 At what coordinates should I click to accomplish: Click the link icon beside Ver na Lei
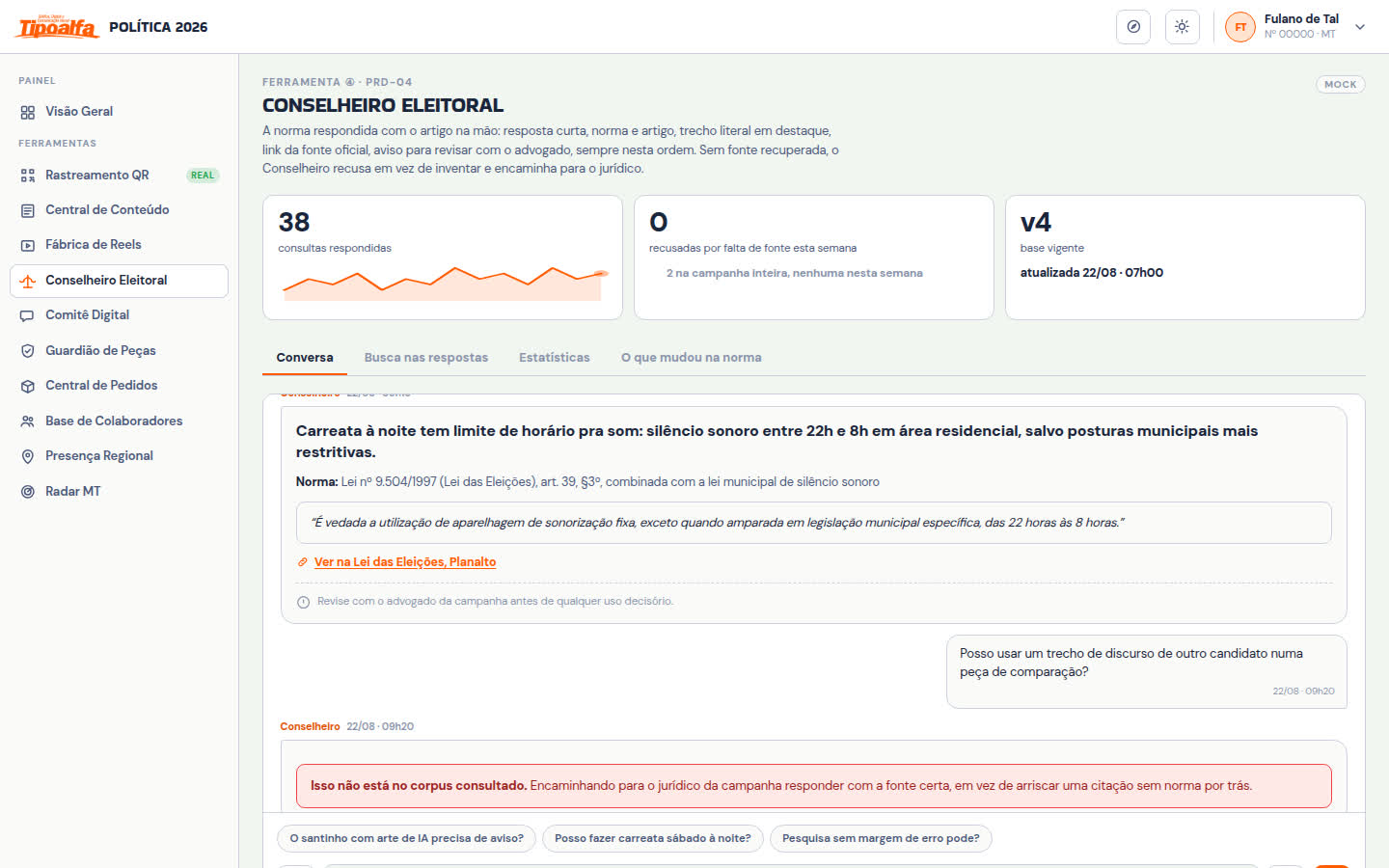coord(303,562)
